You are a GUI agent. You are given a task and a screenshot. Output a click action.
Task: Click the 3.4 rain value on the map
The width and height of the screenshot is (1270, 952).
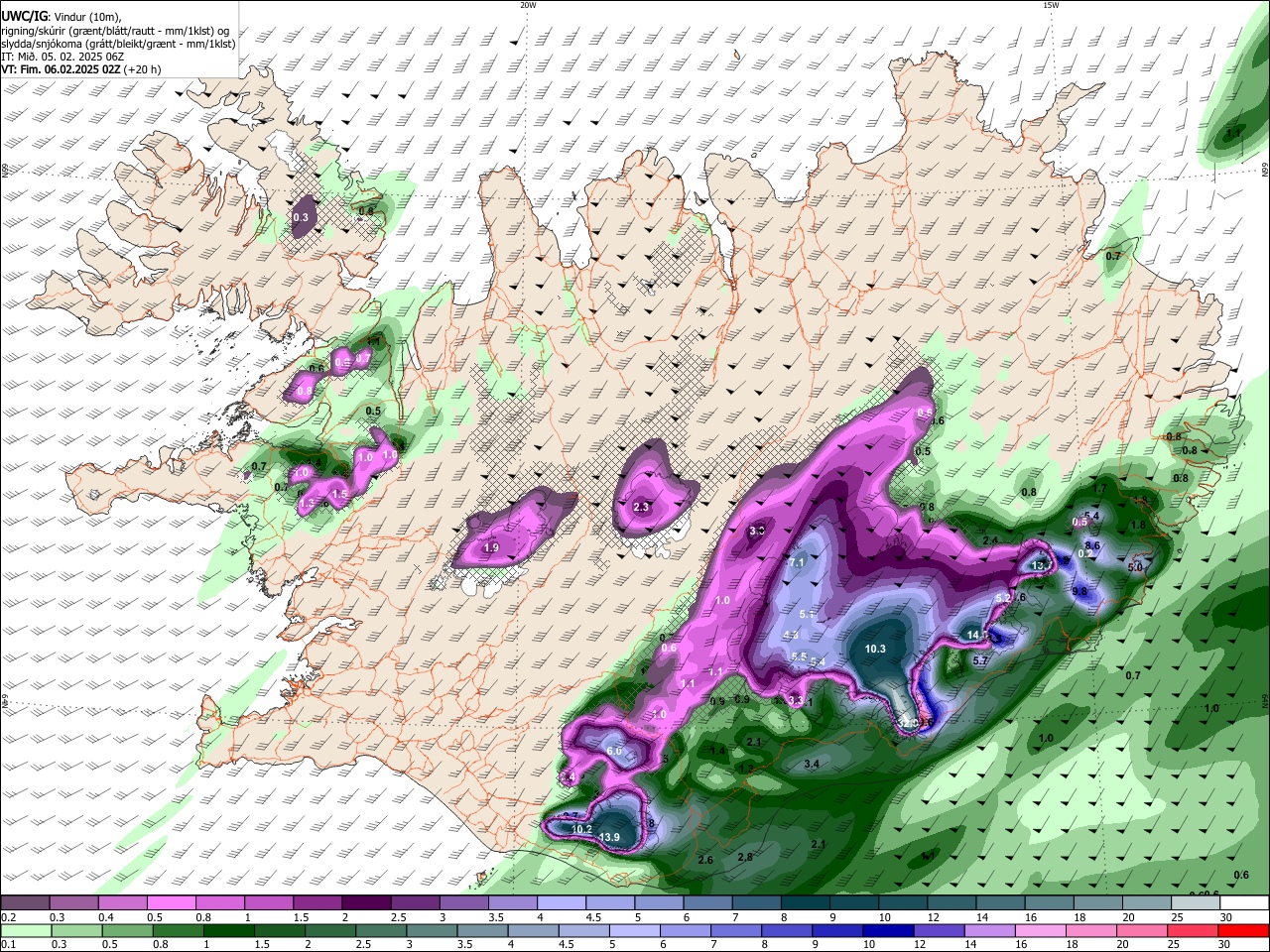click(x=812, y=764)
